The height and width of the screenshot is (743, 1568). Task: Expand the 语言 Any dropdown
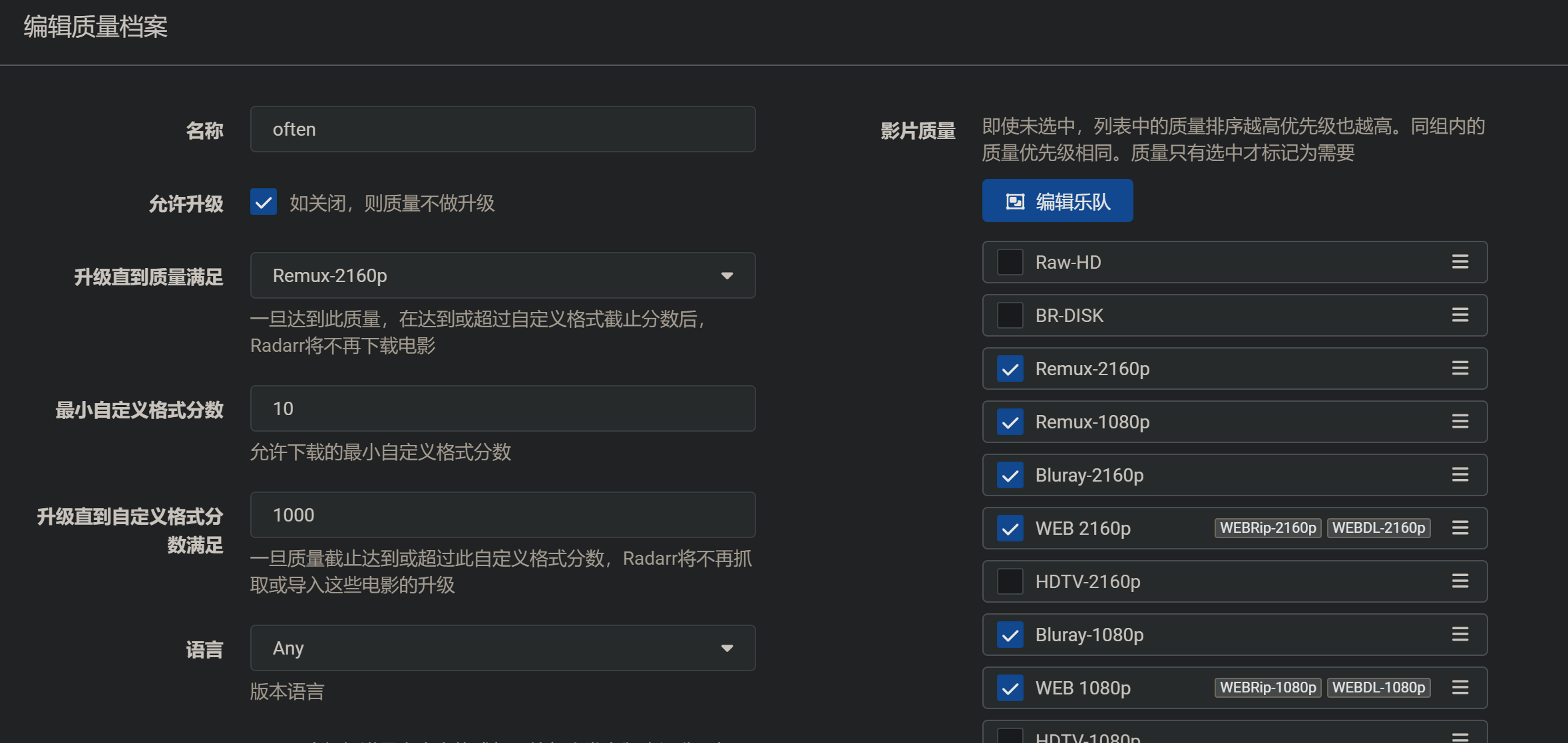502,648
